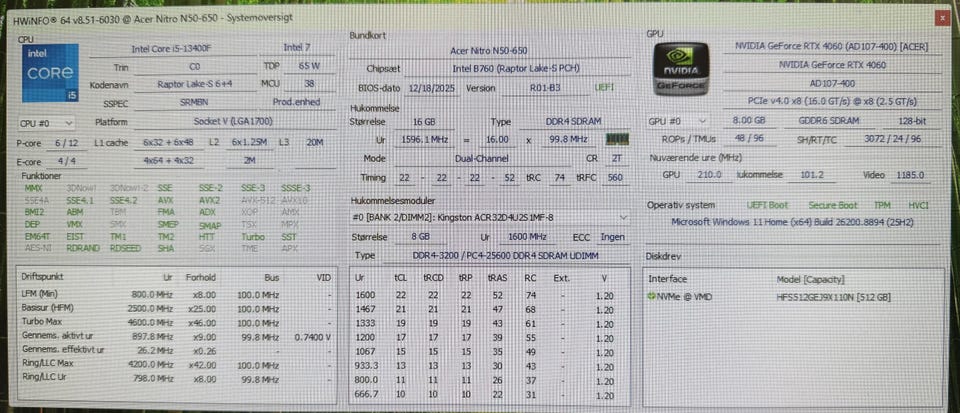Click the AD107-400 GPU chip value
The image size is (960, 413).
831,83
